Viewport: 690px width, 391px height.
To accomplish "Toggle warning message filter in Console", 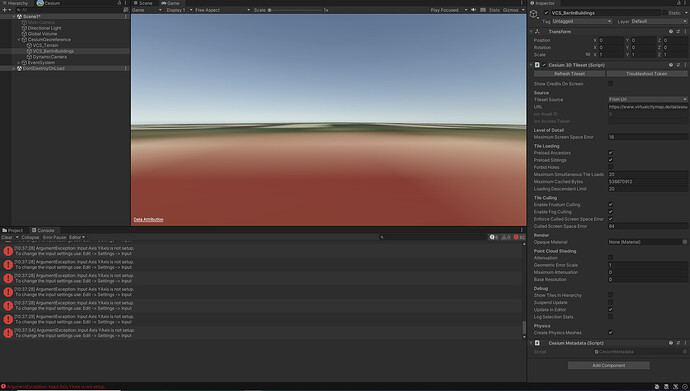I will coord(506,237).
